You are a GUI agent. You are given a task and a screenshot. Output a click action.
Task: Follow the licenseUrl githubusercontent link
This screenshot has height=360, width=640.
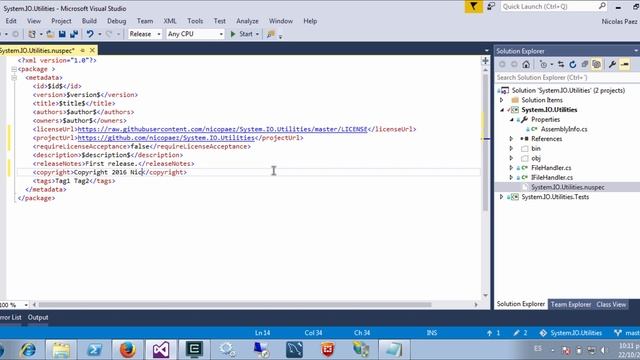click(x=222, y=129)
